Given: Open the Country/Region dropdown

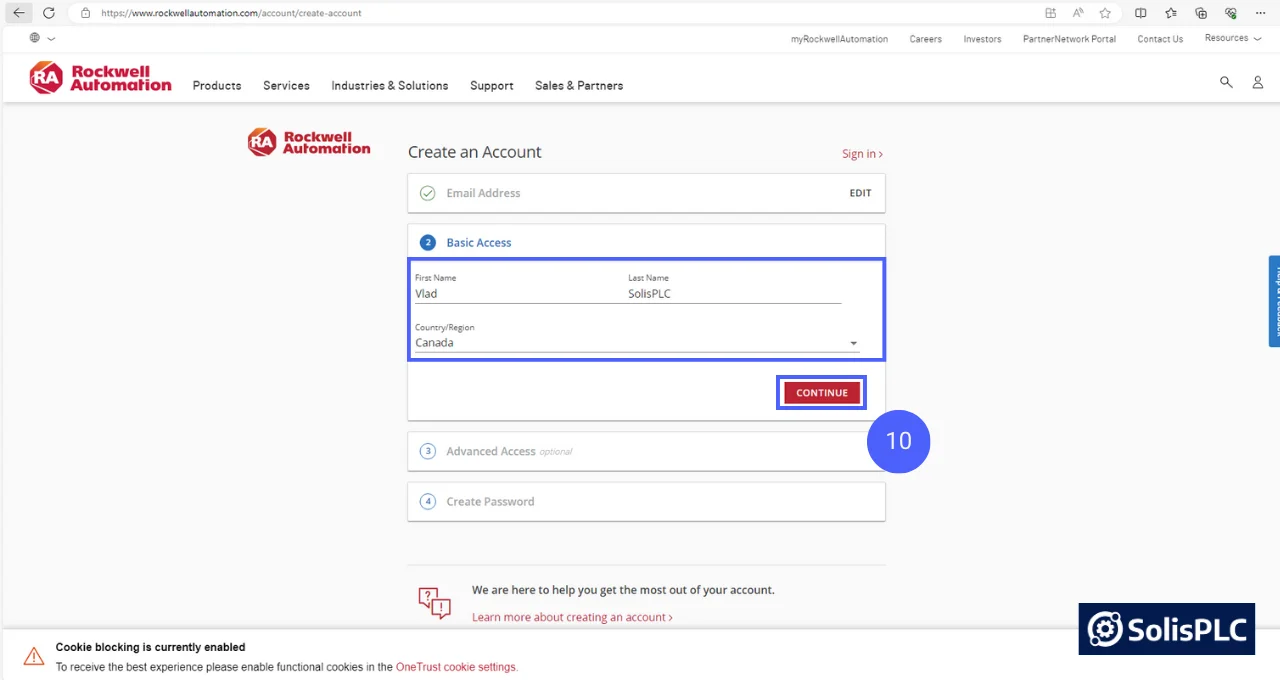Looking at the screenshot, I should click(853, 342).
